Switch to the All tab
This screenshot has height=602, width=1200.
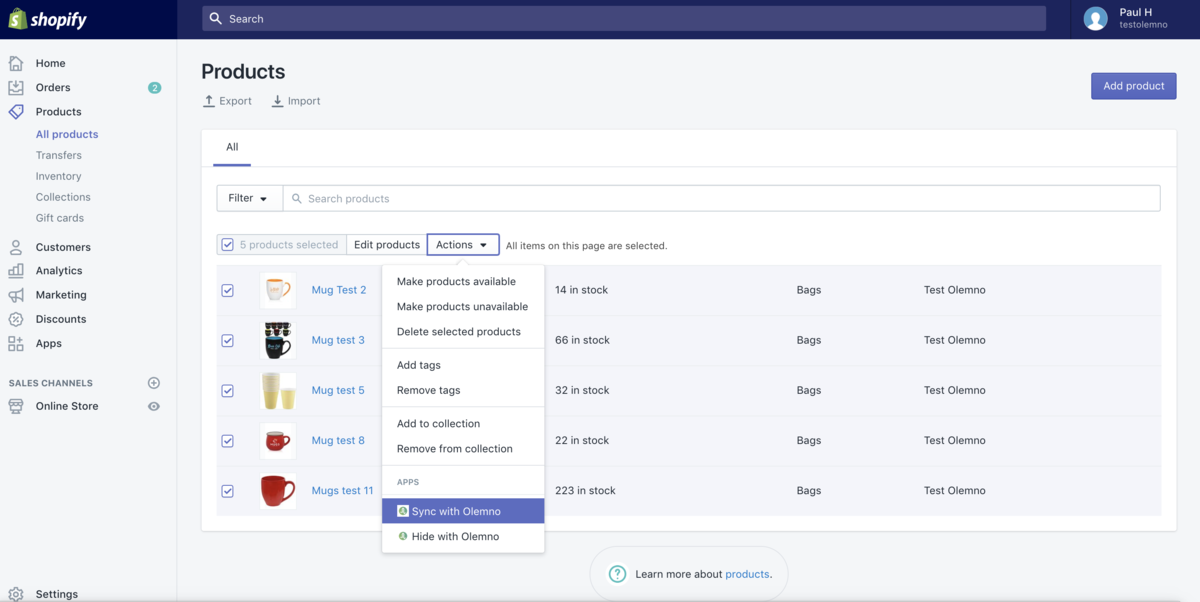point(232,147)
